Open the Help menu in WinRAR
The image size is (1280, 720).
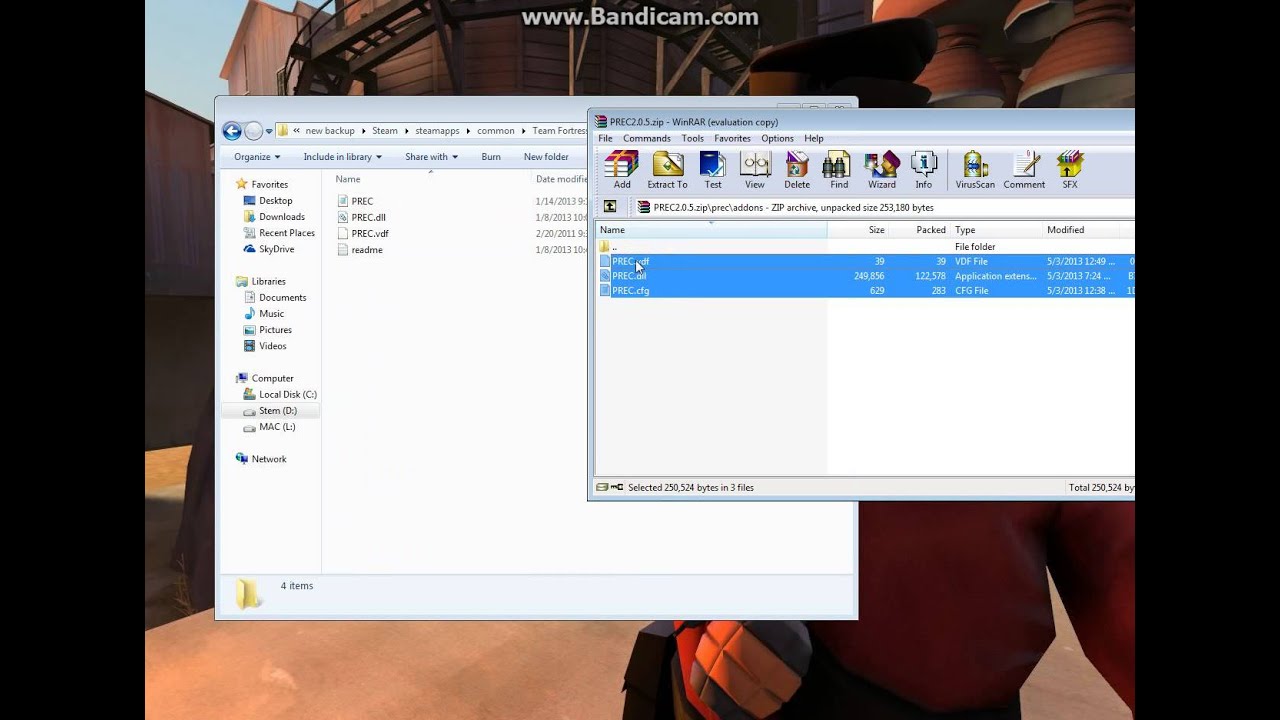click(814, 138)
